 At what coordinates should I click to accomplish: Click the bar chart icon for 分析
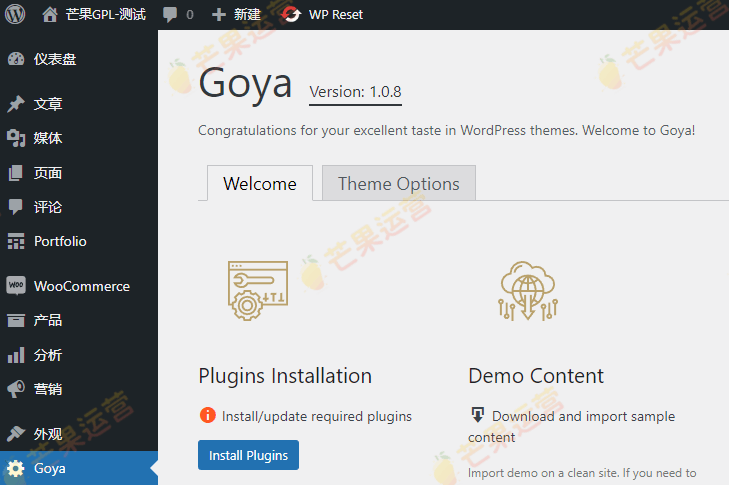coord(16,355)
